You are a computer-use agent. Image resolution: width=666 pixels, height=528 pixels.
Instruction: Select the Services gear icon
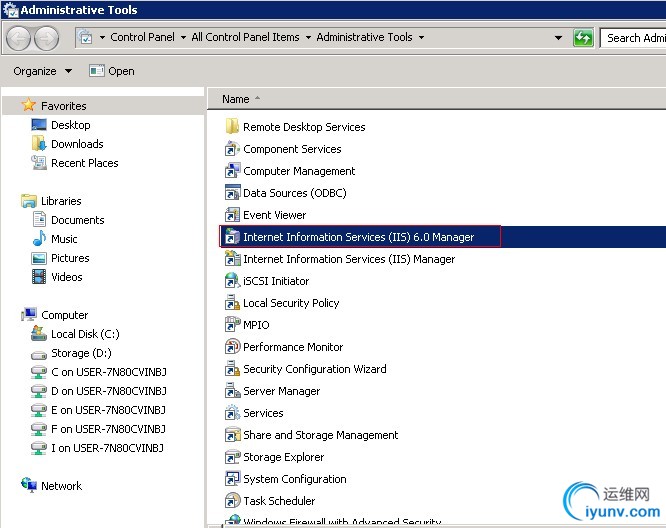pos(232,413)
